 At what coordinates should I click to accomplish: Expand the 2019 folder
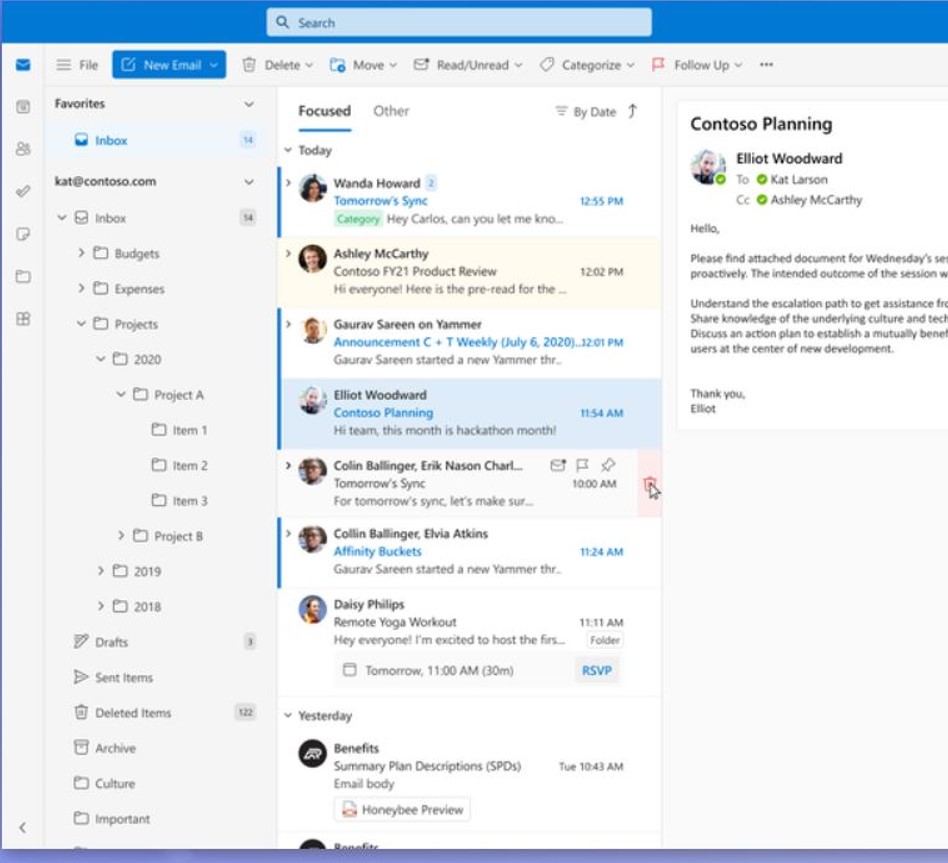point(101,570)
